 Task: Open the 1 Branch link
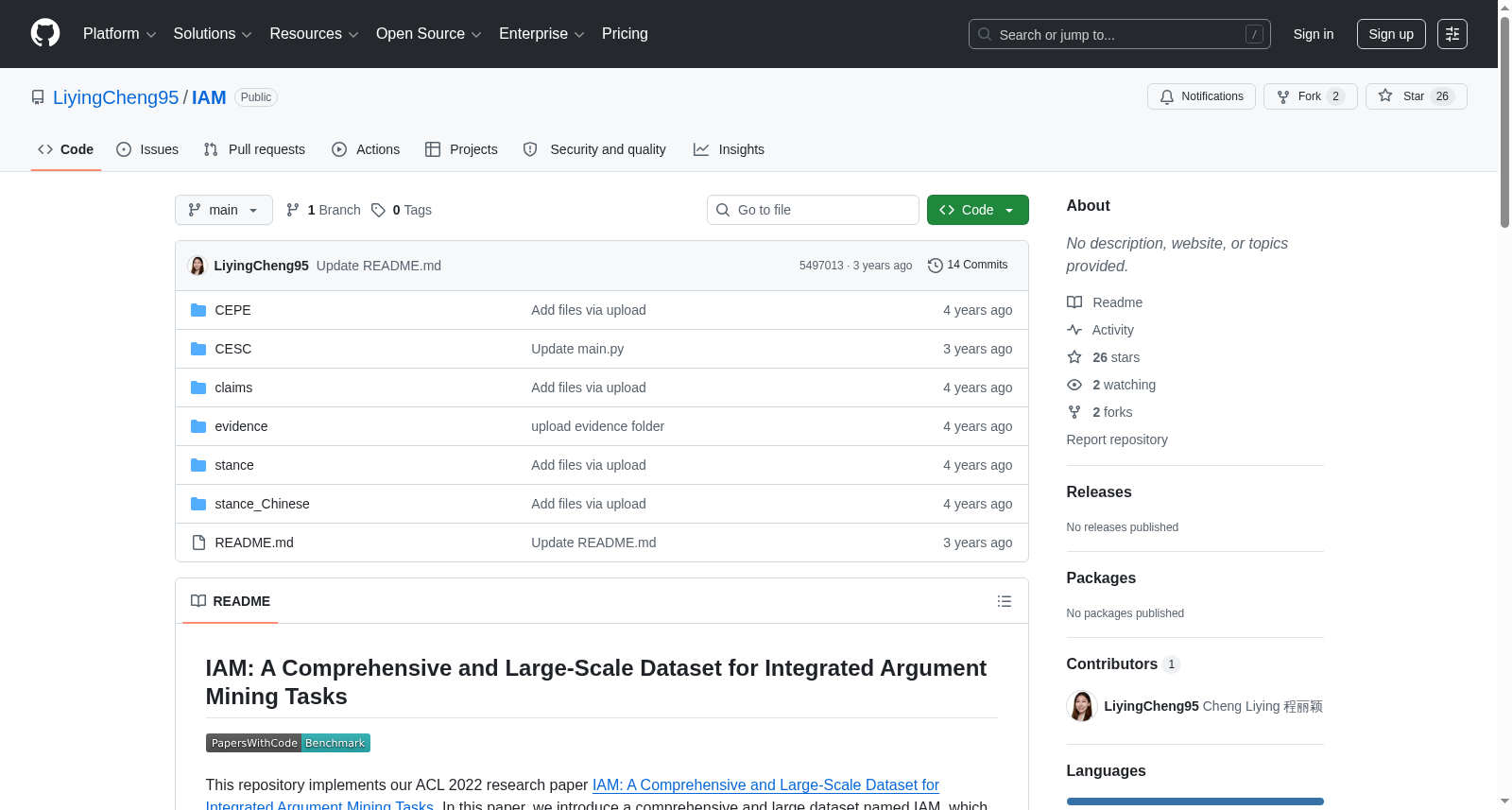tap(323, 210)
